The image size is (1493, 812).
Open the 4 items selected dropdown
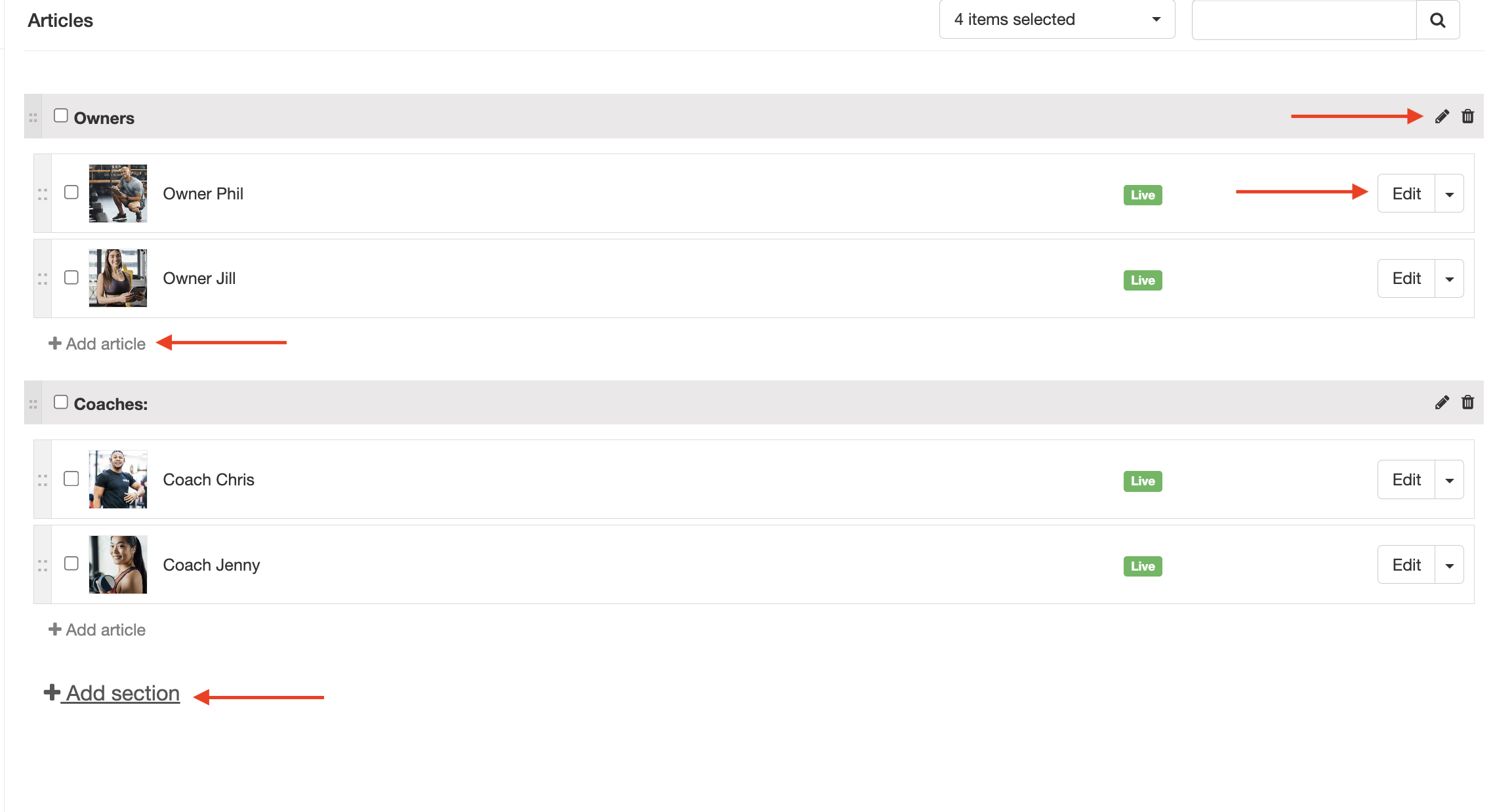coord(1056,20)
